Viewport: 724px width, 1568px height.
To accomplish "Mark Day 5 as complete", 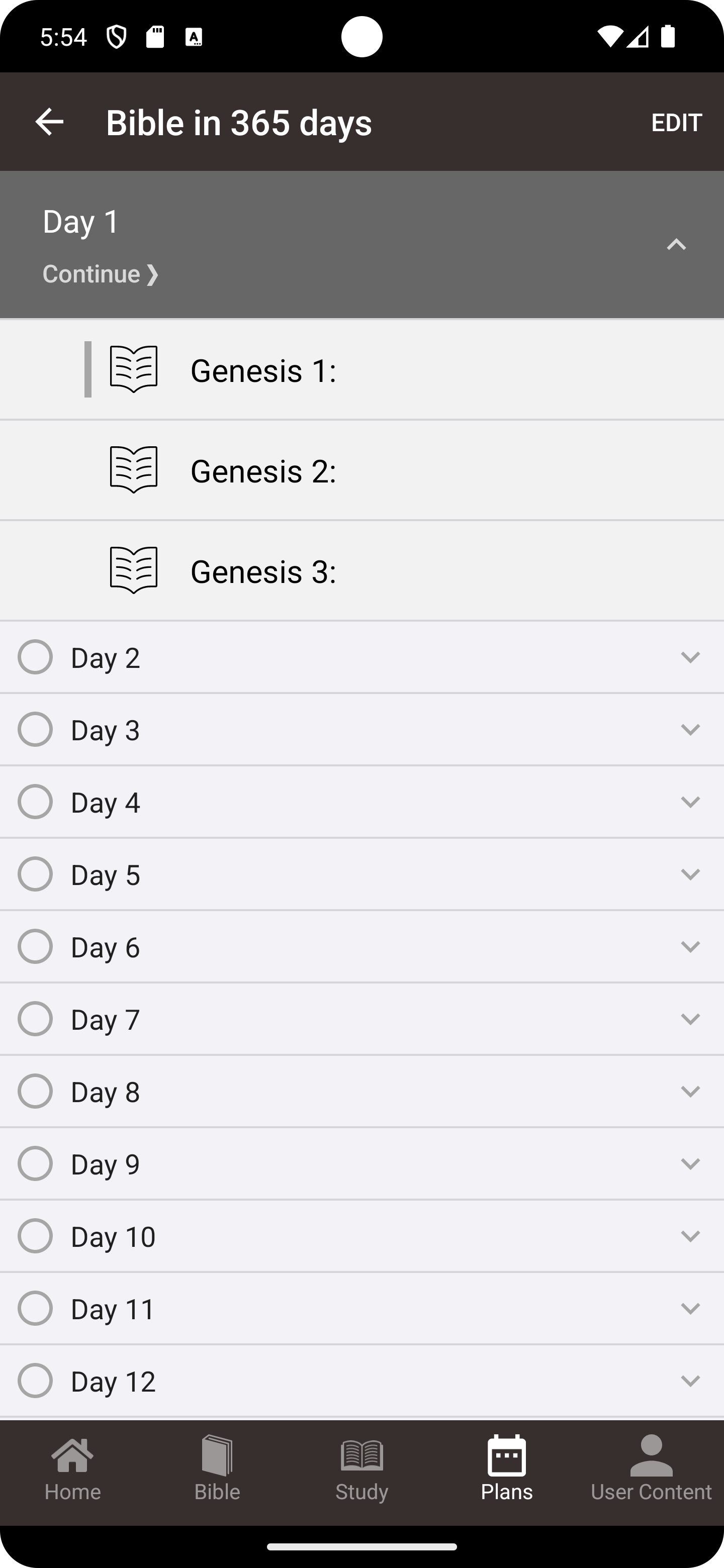I will (x=35, y=874).
